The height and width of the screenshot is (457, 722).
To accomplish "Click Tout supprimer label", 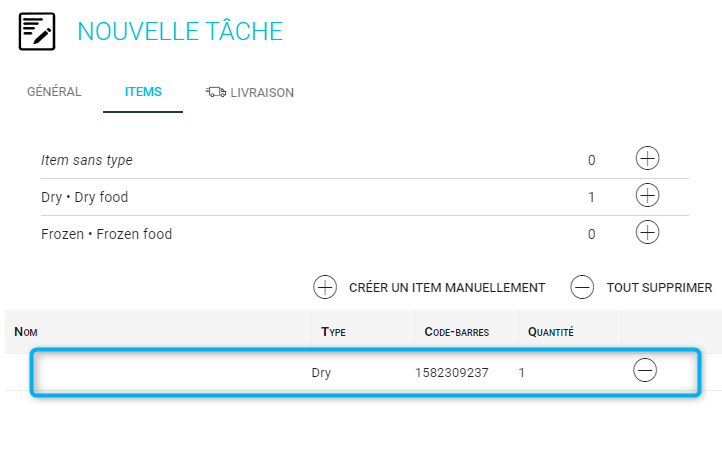I will pyautogui.click(x=659, y=288).
